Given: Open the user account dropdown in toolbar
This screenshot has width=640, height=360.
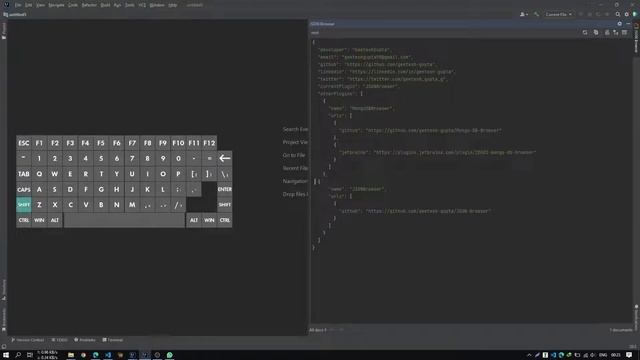Looking at the screenshot, I should (524, 14).
